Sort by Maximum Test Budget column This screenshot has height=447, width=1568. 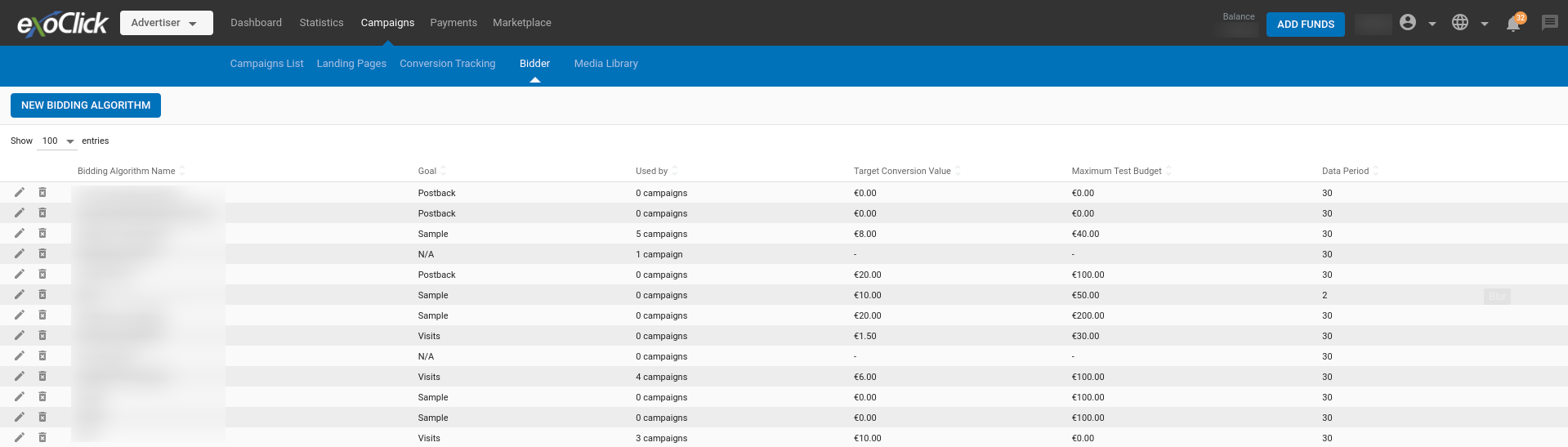click(1116, 171)
